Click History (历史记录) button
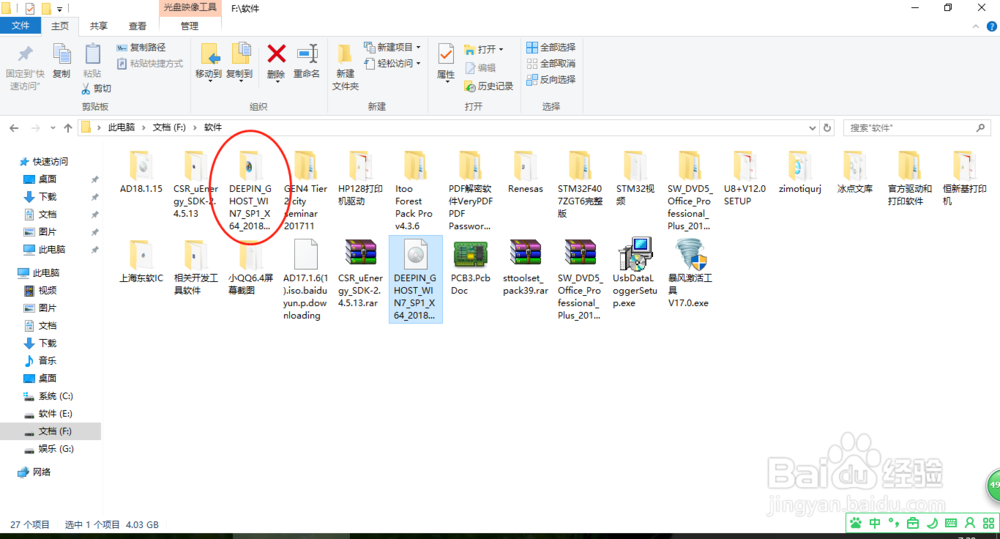The height and width of the screenshot is (539, 1000). [x=489, y=86]
